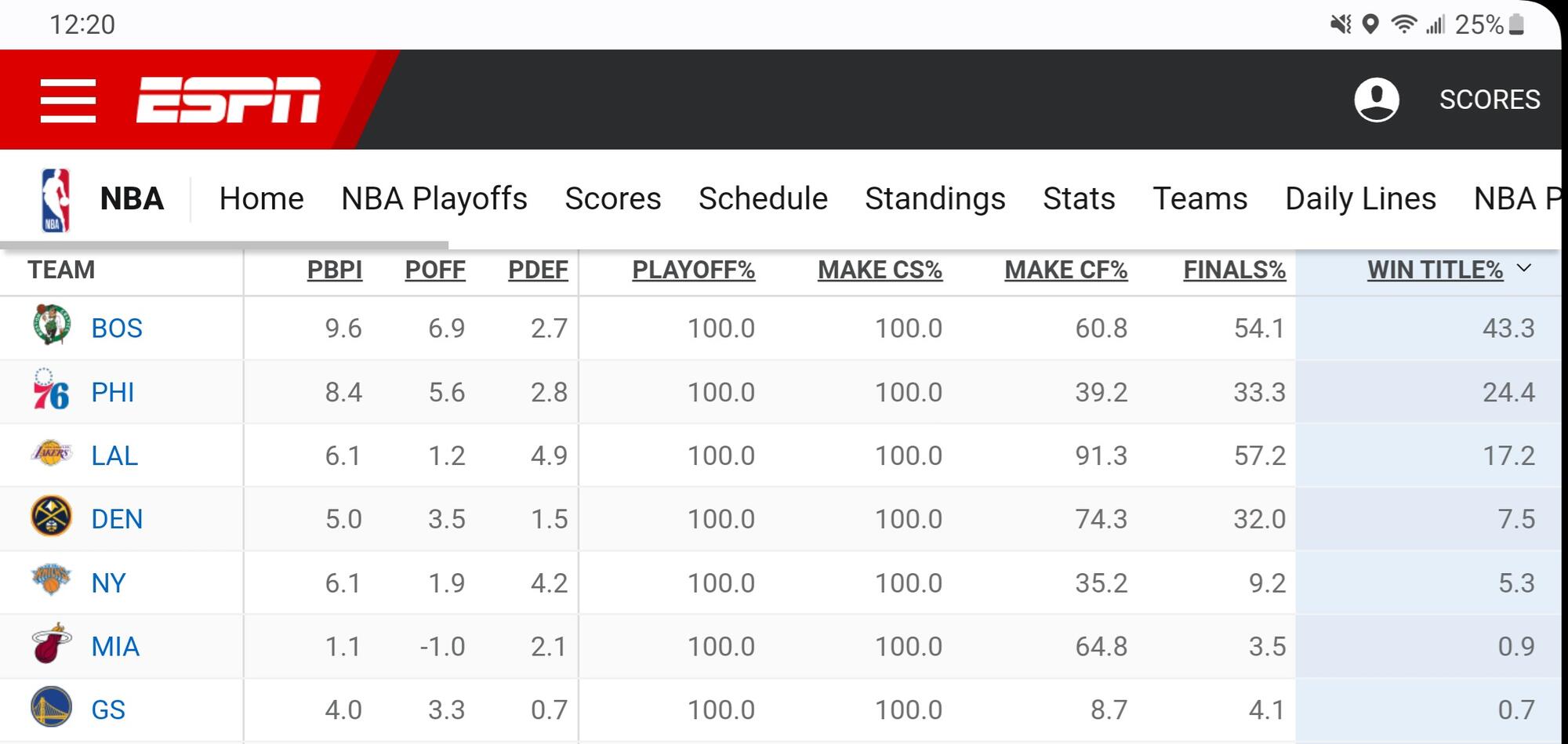Tap the battery status indicator

pos(1516,24)
